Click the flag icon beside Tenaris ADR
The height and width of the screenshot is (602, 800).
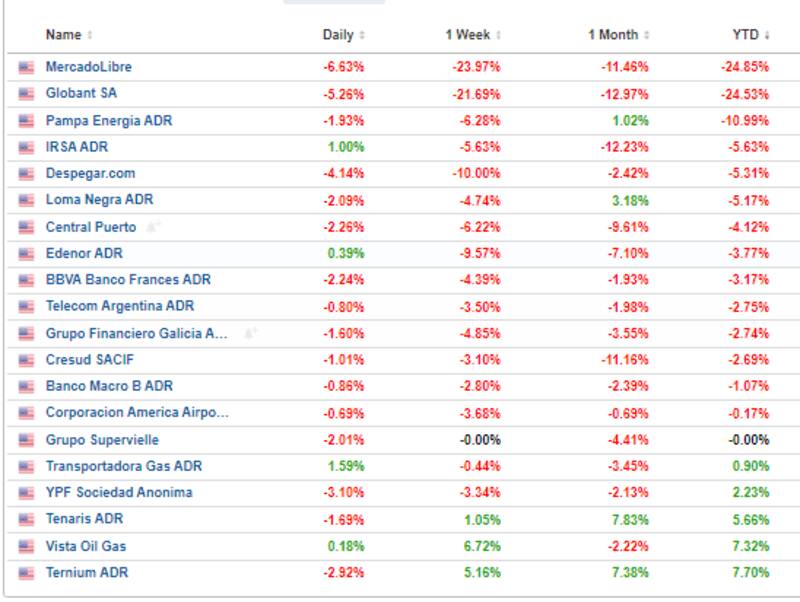point(26,520)
